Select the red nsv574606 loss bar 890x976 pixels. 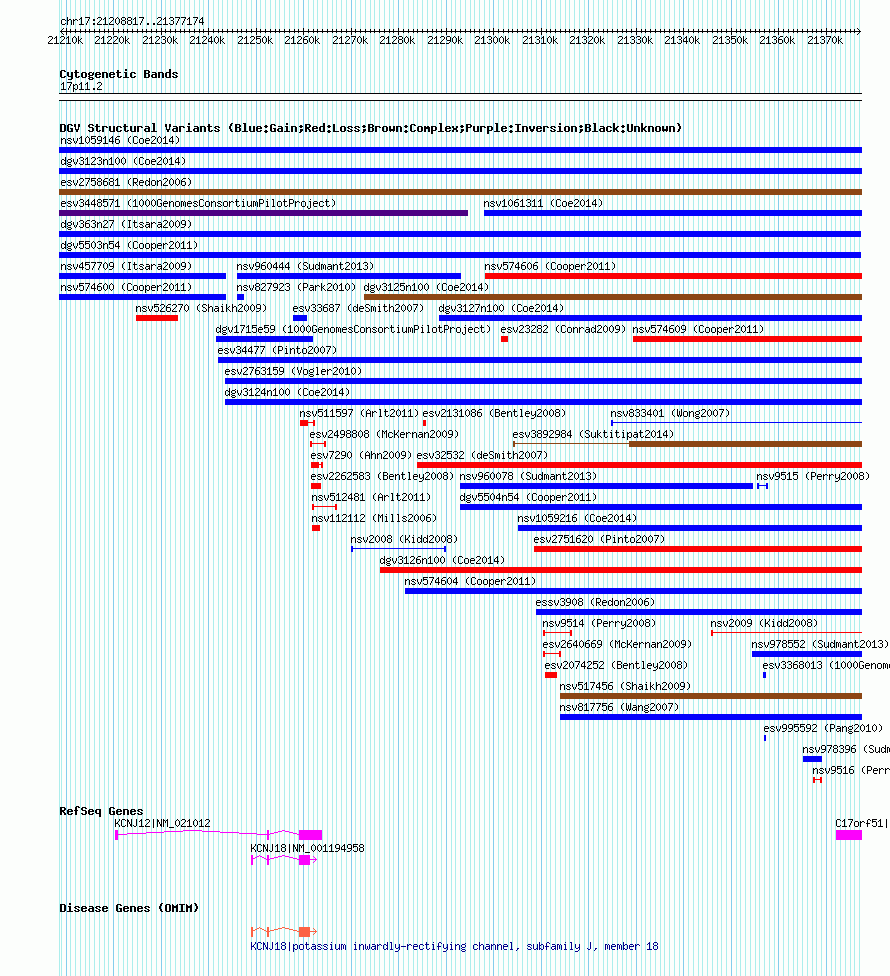[673, 276]
